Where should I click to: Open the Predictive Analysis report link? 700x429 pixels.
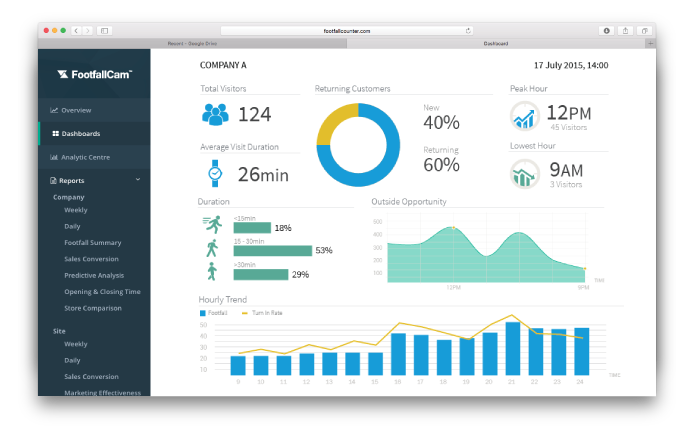coord(94,275)
